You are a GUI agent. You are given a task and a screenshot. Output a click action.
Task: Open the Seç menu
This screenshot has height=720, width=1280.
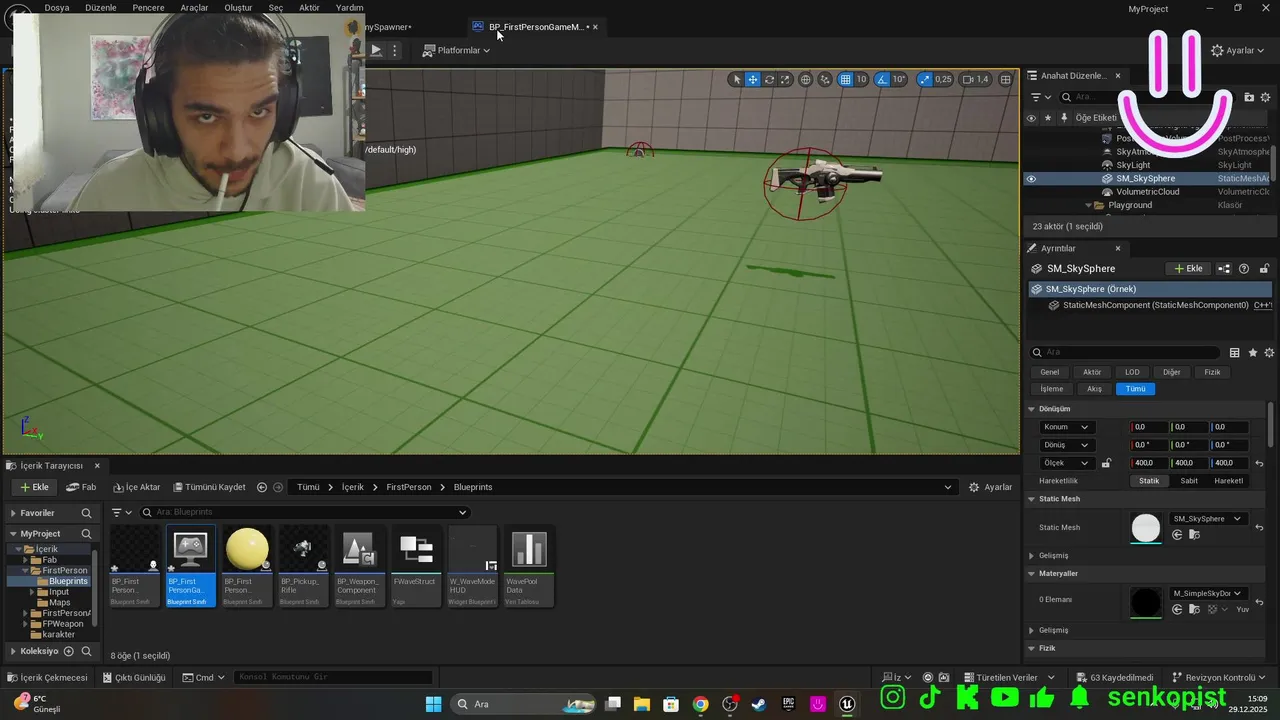click(x=276, y=7)
